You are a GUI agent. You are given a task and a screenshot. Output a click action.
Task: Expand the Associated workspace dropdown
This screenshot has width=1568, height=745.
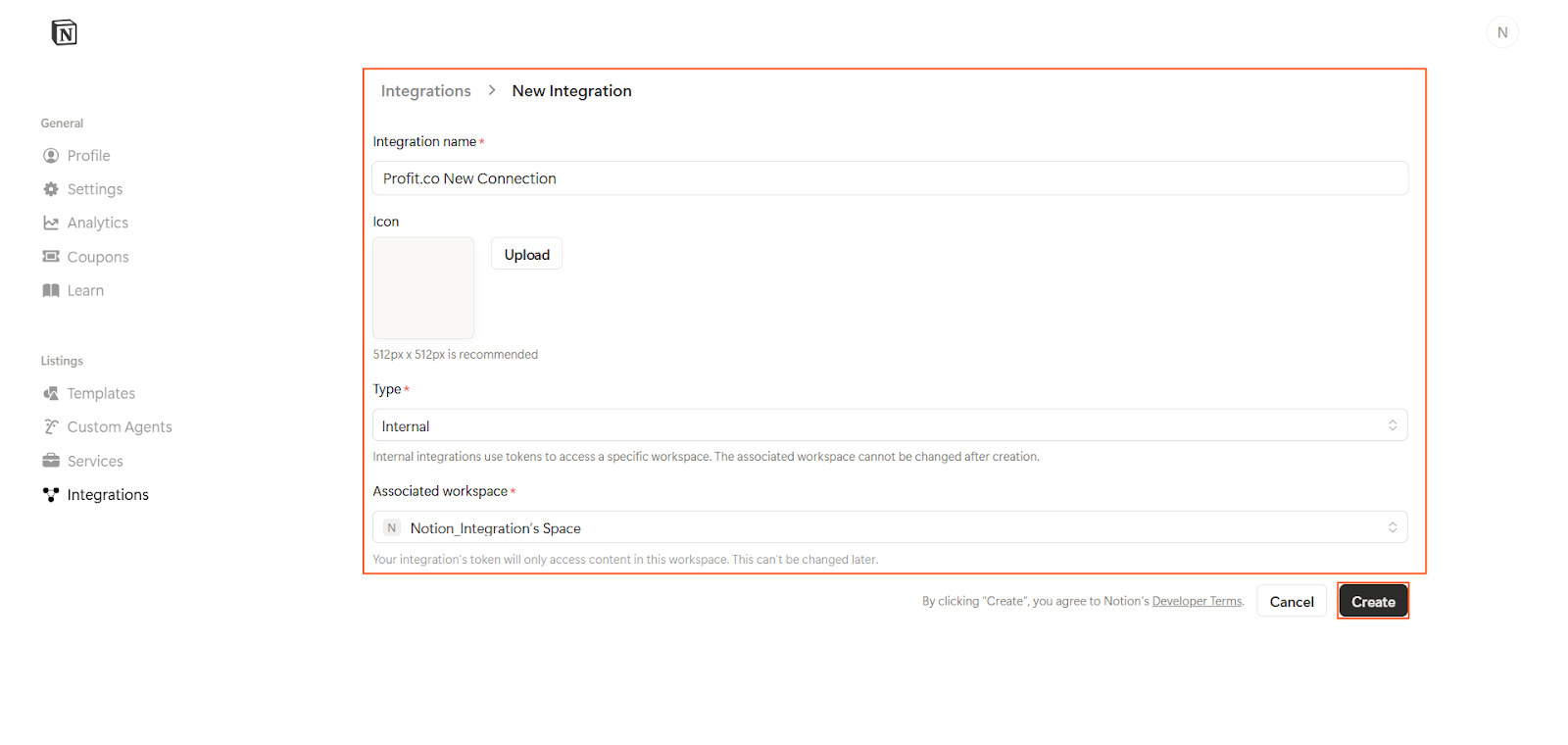[x=890, y=527]
